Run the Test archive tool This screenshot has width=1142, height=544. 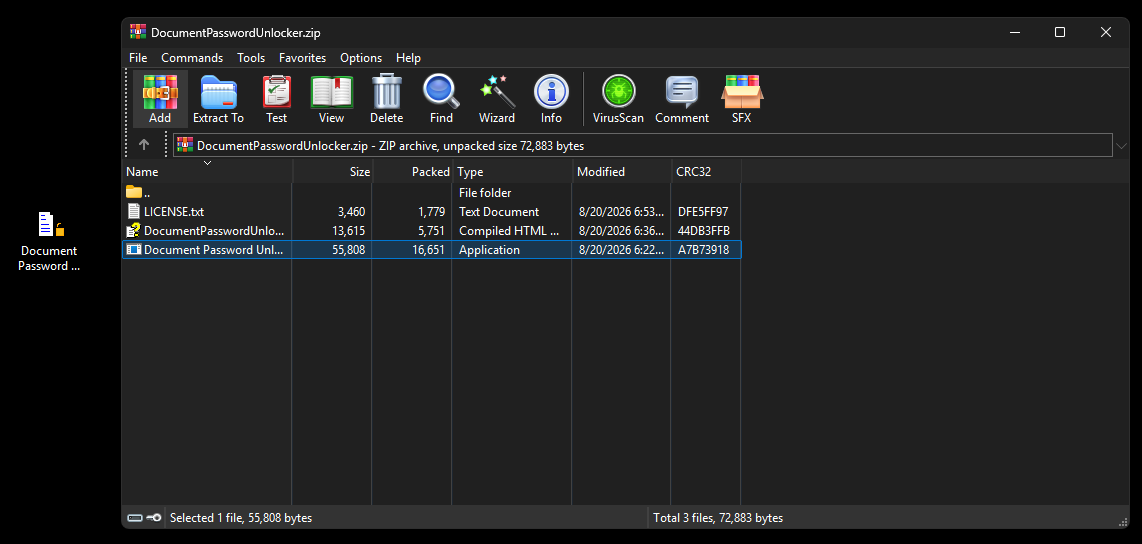[x=277, y=99]
